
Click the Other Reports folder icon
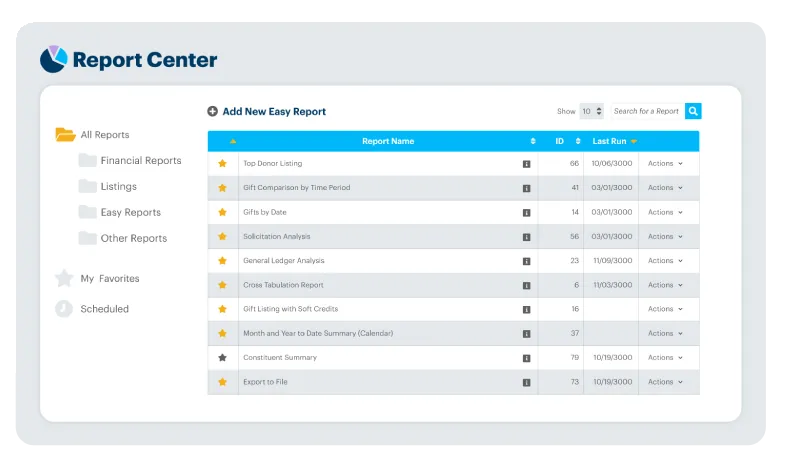click(87, 238)
